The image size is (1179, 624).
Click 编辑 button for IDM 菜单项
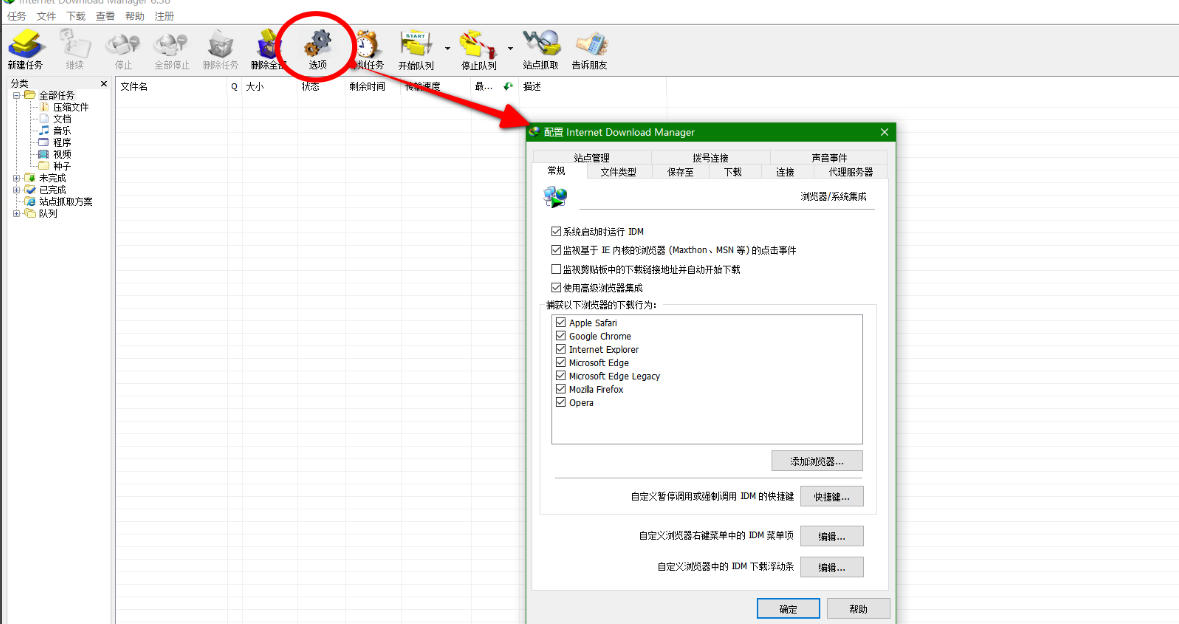[x=832, y=536]
